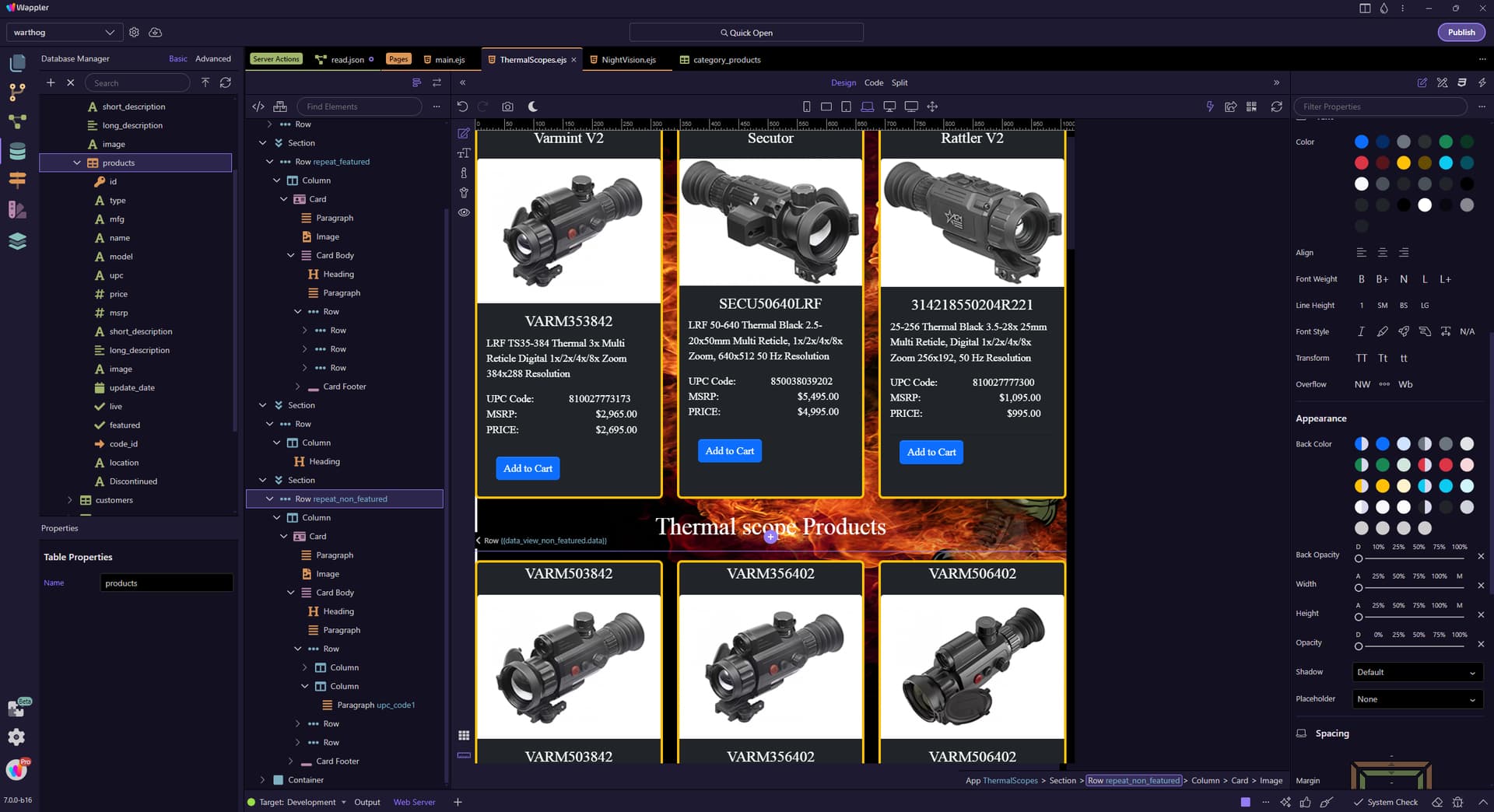
Task: Refresh the design view with reload icon
Action: tap(1276, 107)
